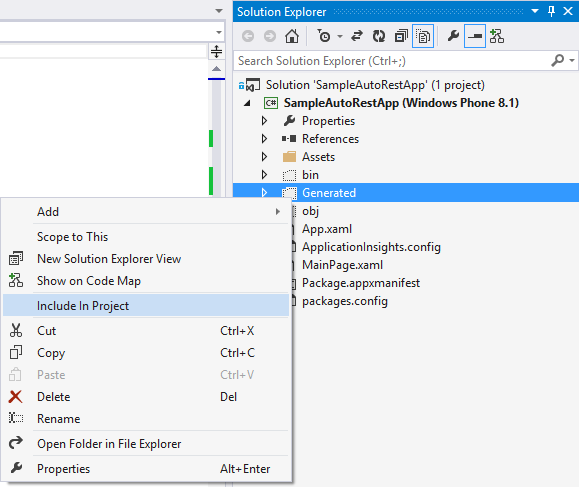Click the Sync with Active Document icon

click(357, 36)
